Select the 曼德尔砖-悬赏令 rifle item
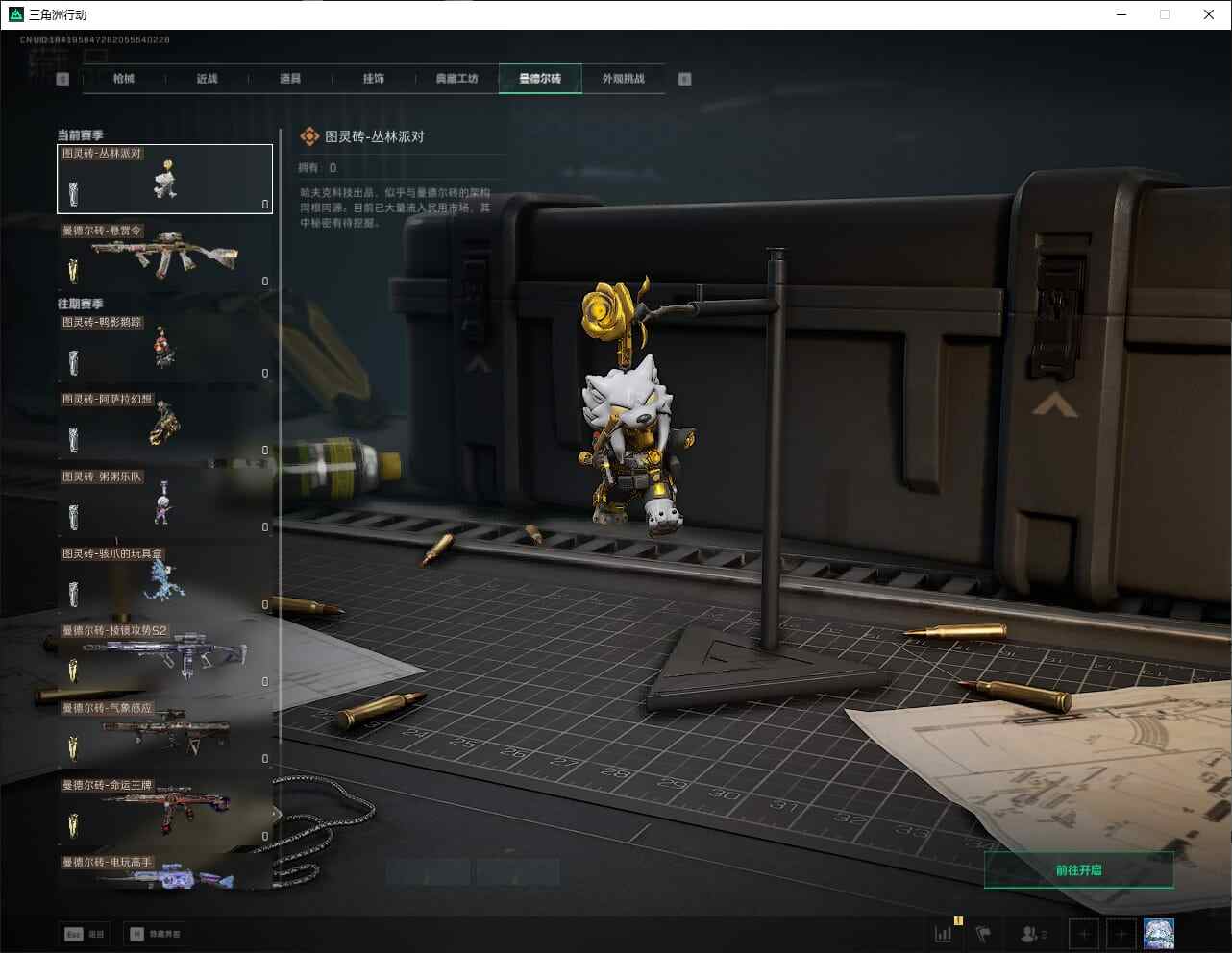The image size is (1232, 953). tap(165, 256)
